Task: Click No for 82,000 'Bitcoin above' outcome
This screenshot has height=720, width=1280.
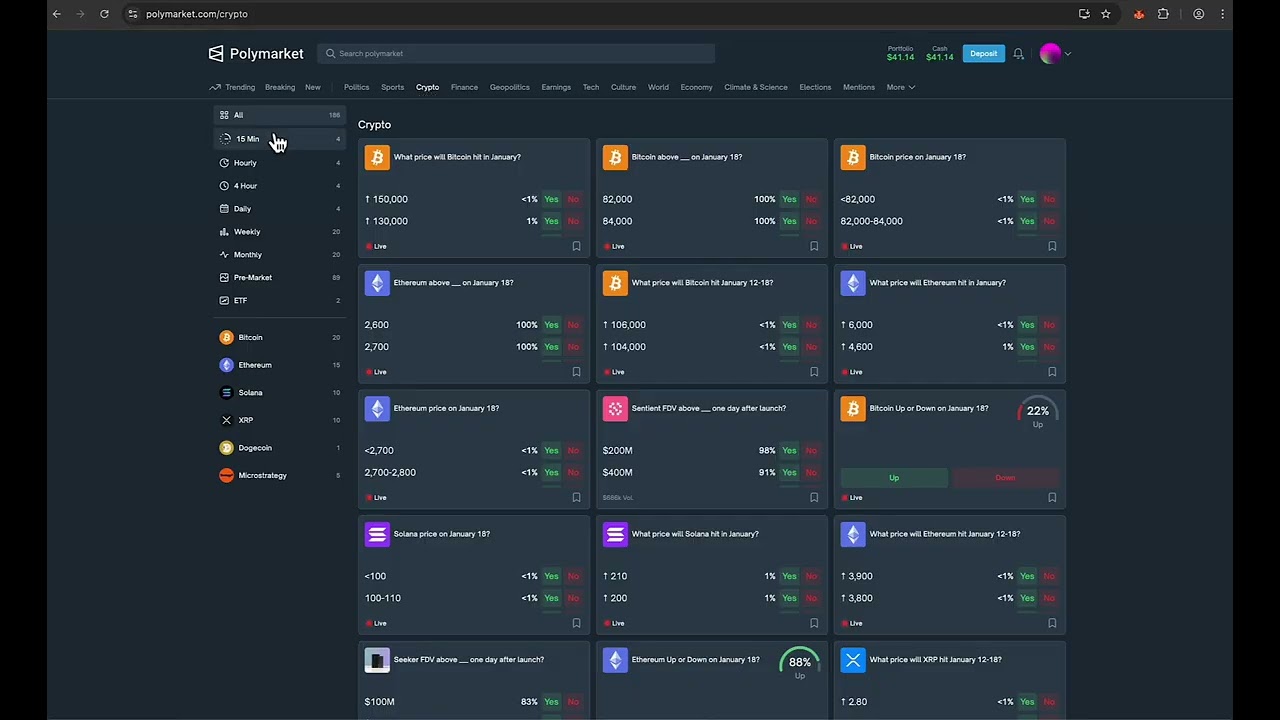Action: click(x=811, y=199)
